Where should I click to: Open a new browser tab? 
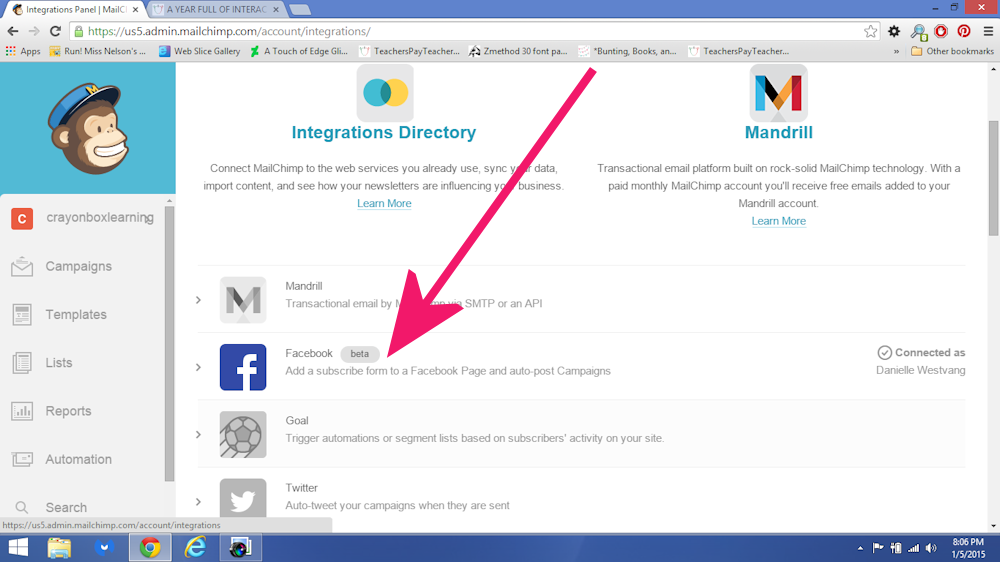click(x=299, y=10)
